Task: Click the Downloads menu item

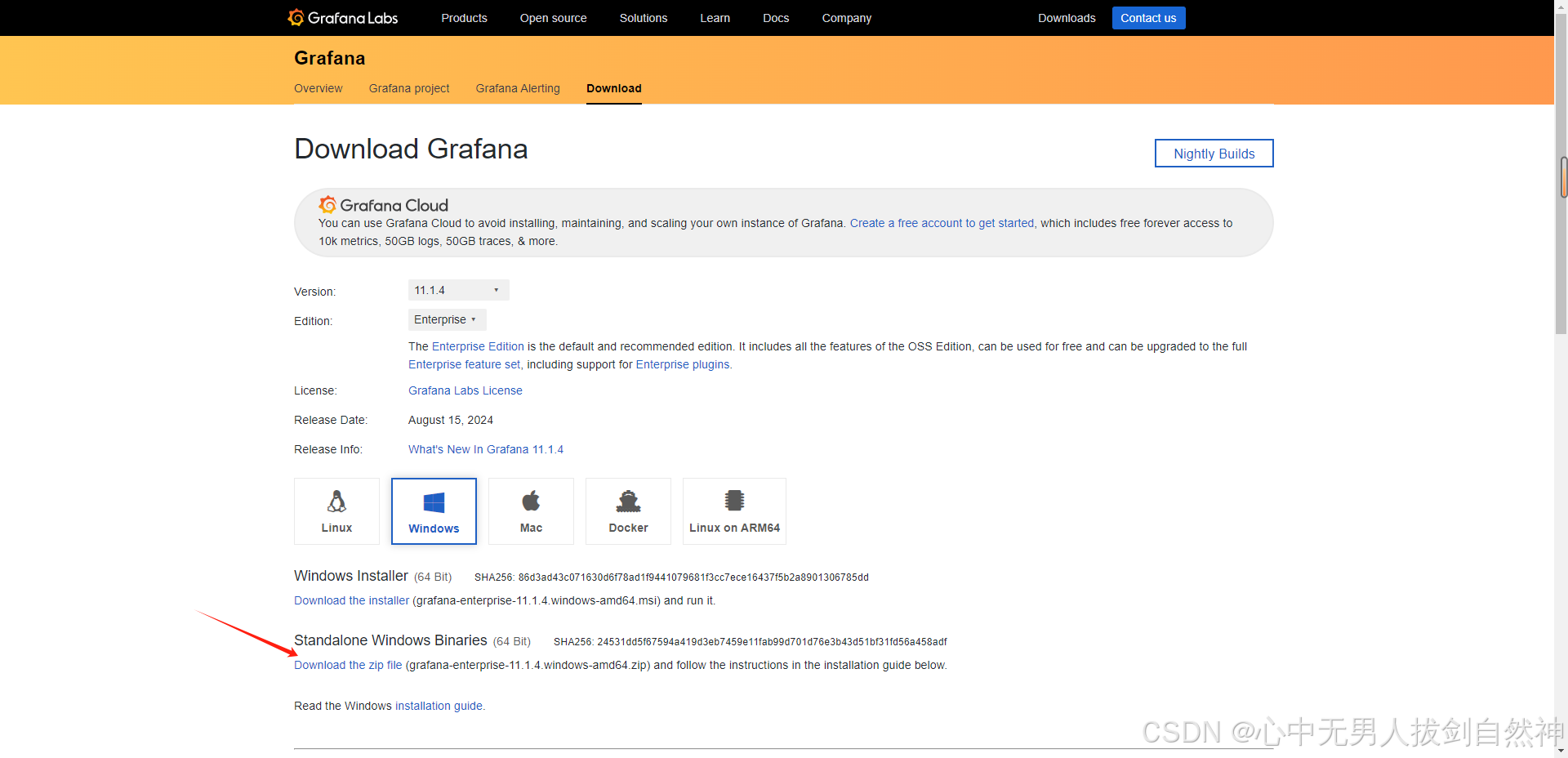Action: point(1067,17)
